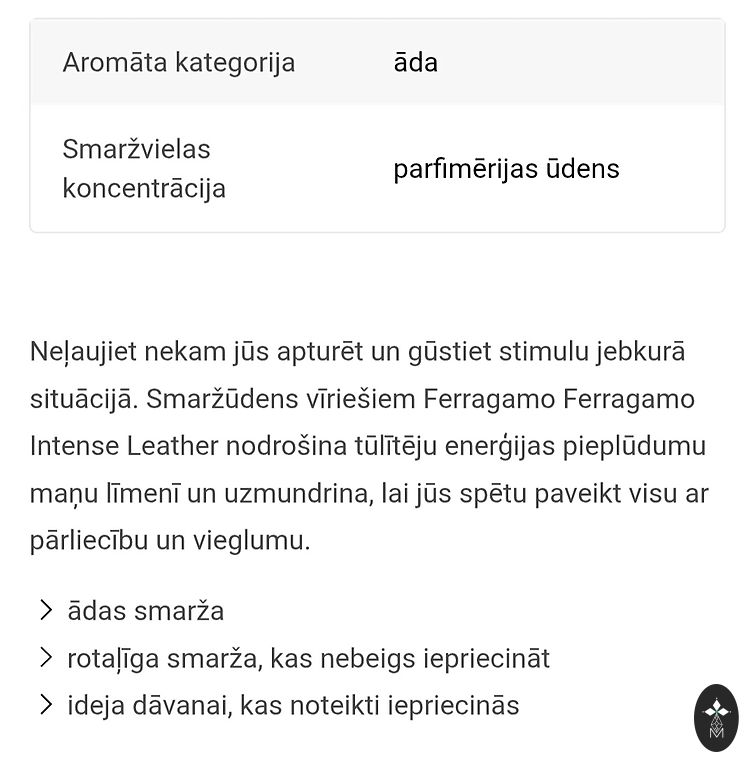Open the round black floating assistant icon
755x768 pixels.
click(716, 717)
